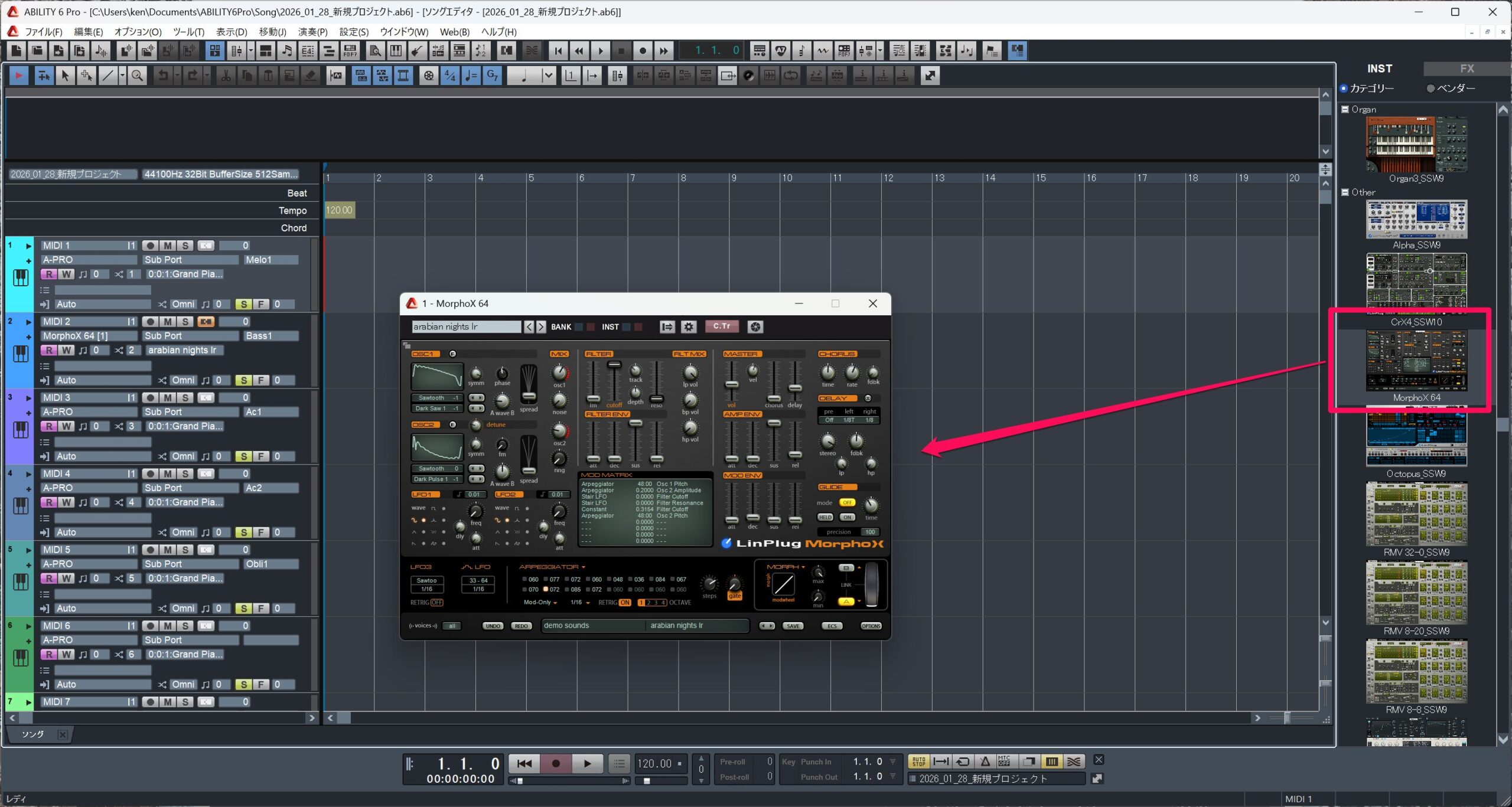Click the scissors cut icon
The image size is (1512, 807).
pos(225,76)
